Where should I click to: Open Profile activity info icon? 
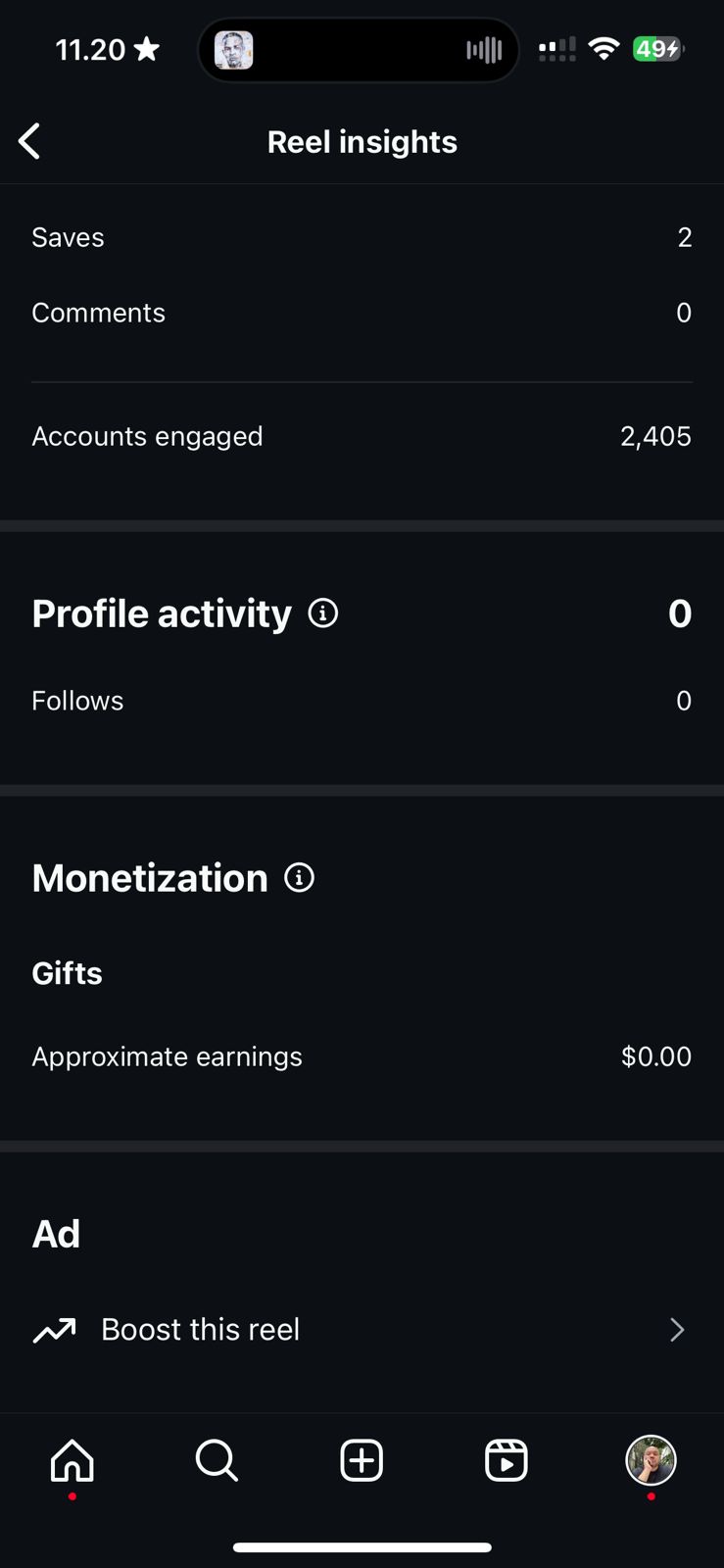pos(323,613)
